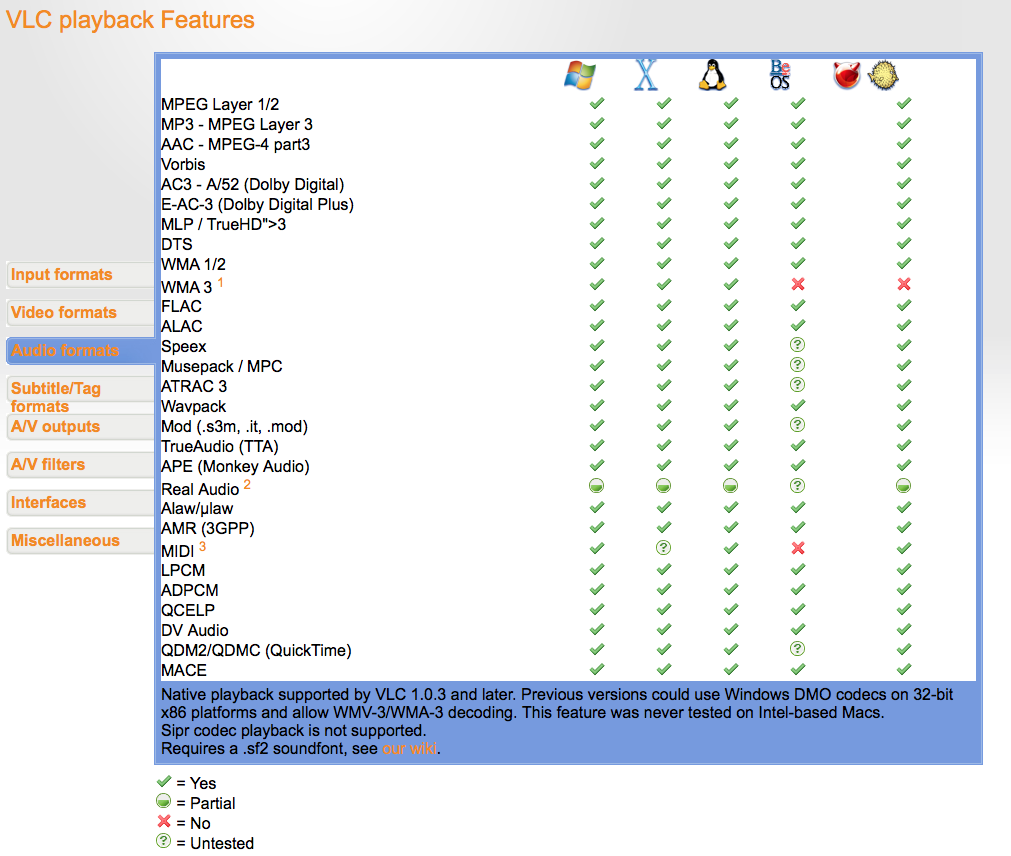Click the untested icon in the Mod (.s3m, .it, .mod) row

point(798,425)
